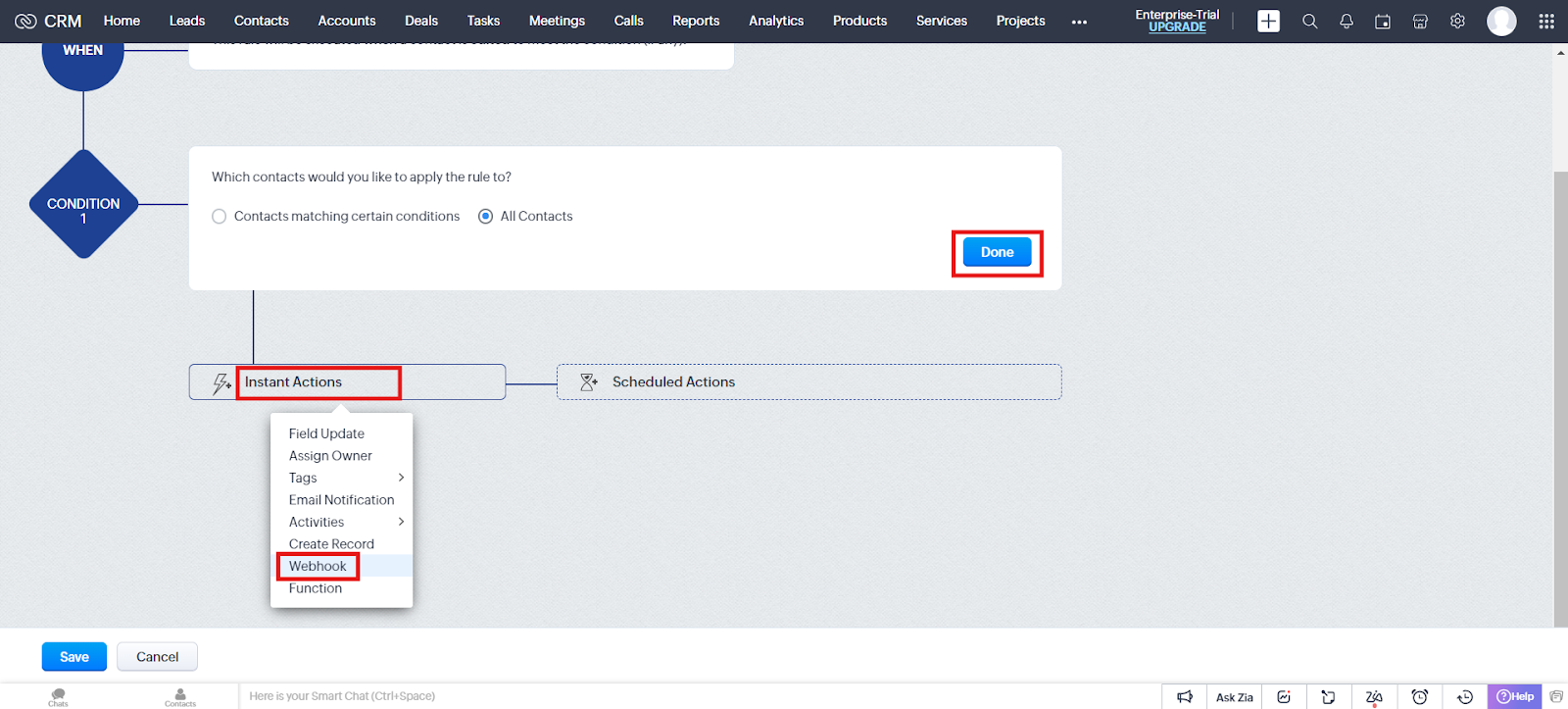The height and width of the screenshot is (709, 1568).
Task: Open the user profile avatar
Action: [1501, 21]
